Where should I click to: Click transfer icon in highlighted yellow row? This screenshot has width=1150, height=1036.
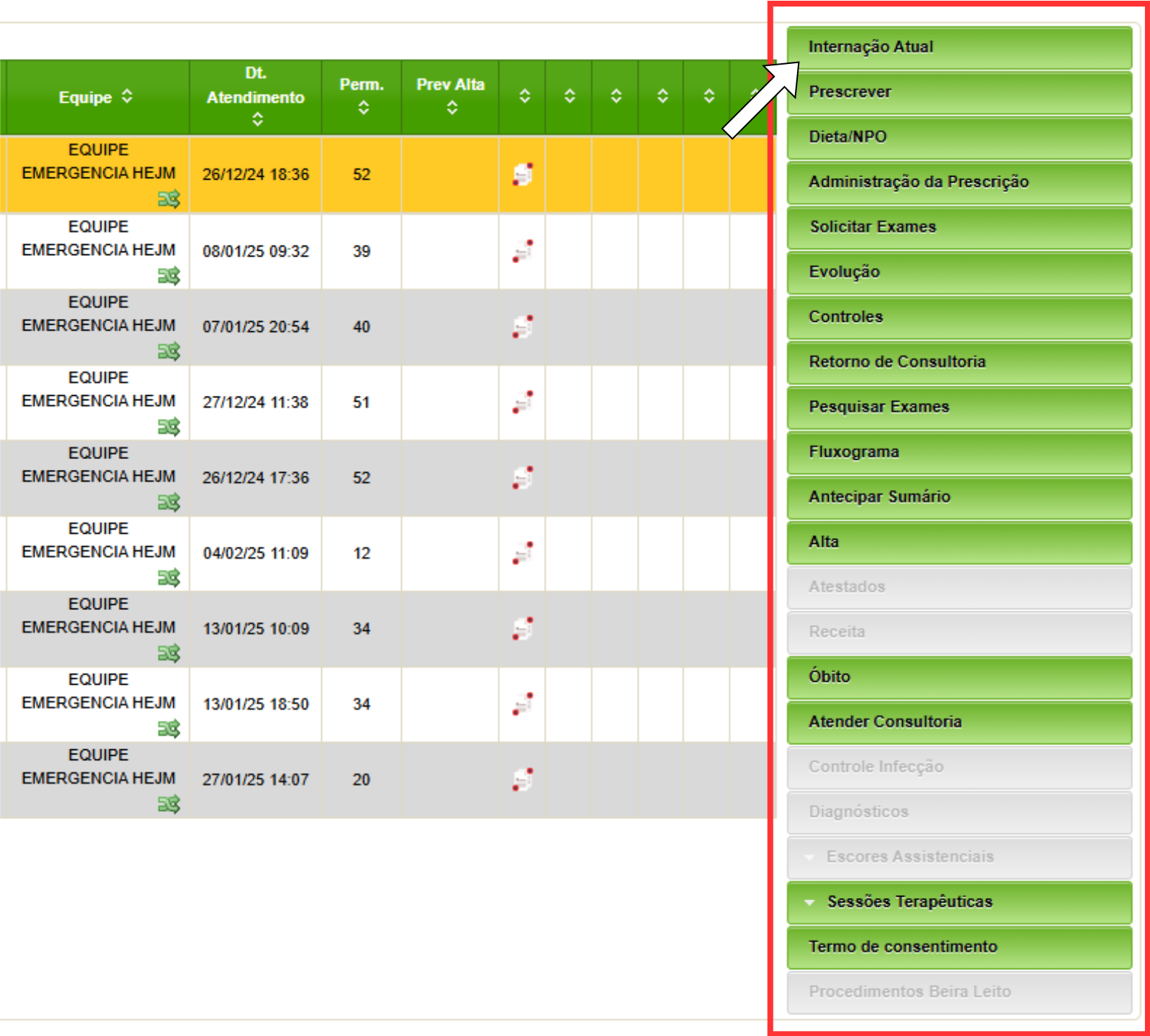pos(169,199)
